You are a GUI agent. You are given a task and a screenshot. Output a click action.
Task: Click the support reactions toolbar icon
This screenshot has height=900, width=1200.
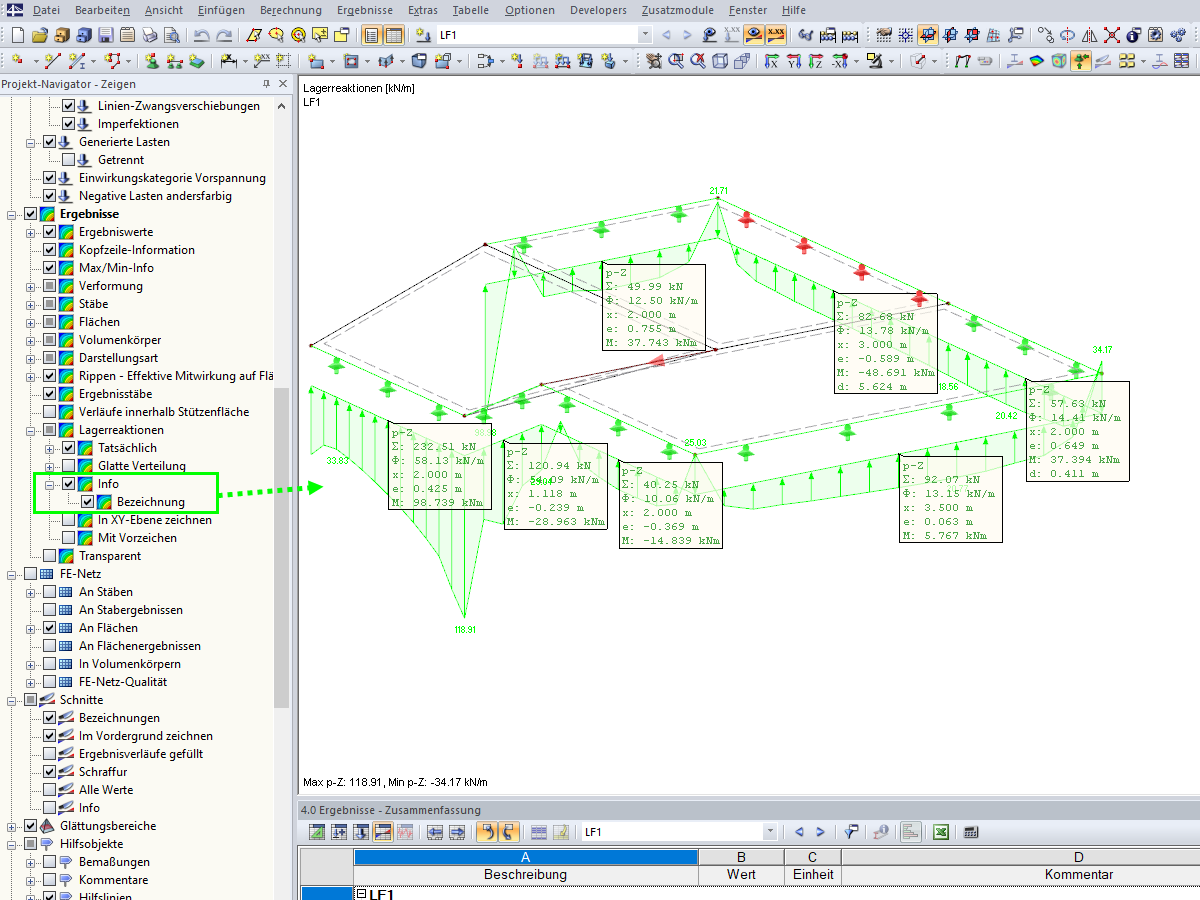(1081, 61)
